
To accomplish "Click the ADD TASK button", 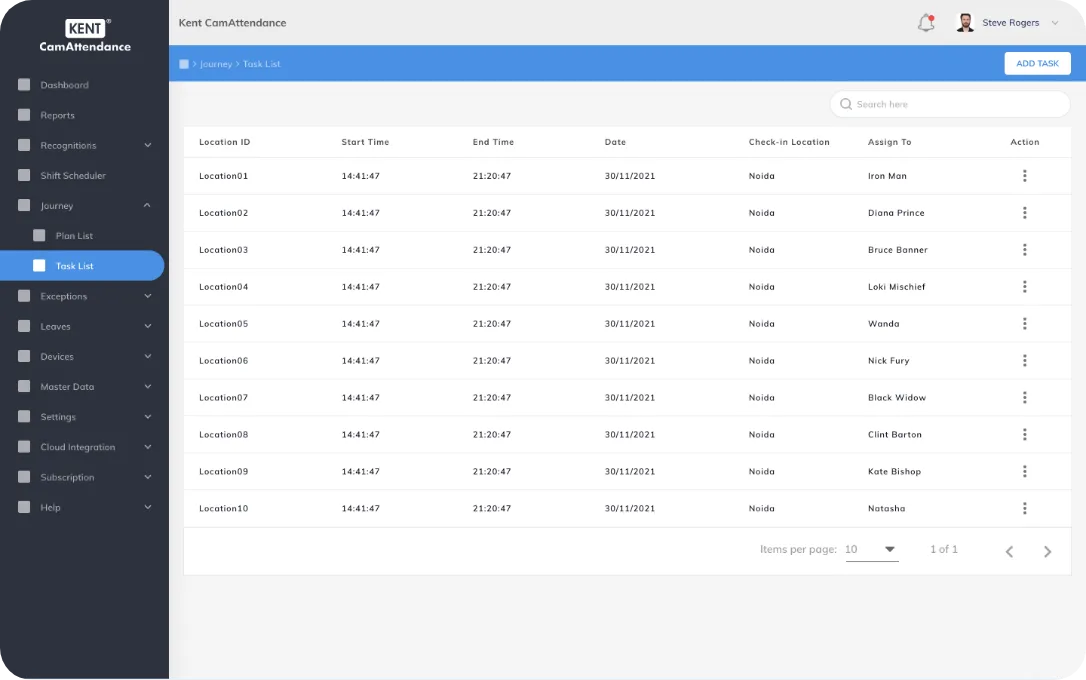I will point(1037,63).
